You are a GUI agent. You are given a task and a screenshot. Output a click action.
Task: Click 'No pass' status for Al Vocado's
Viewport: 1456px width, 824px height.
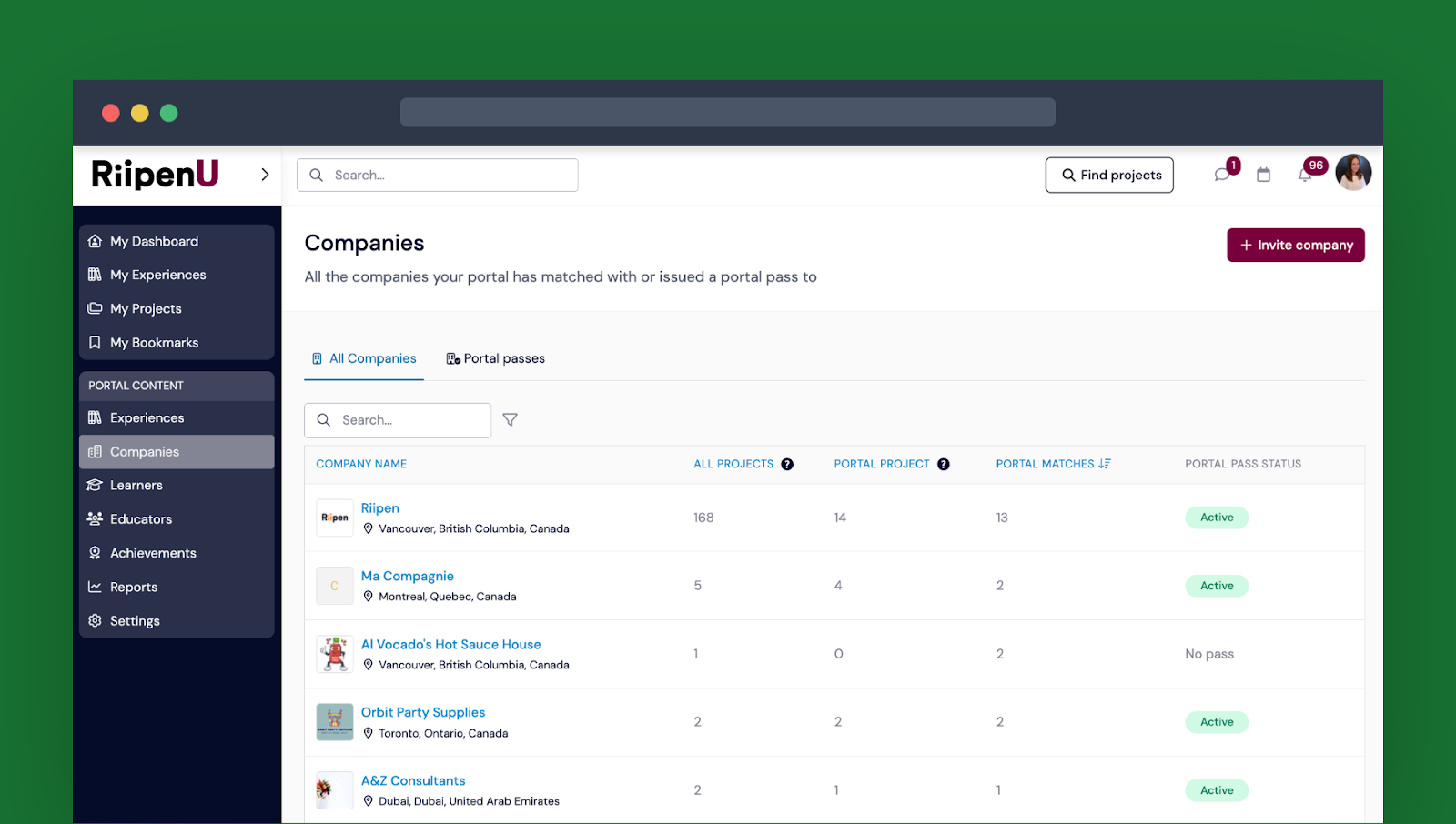click(1209, 654)
